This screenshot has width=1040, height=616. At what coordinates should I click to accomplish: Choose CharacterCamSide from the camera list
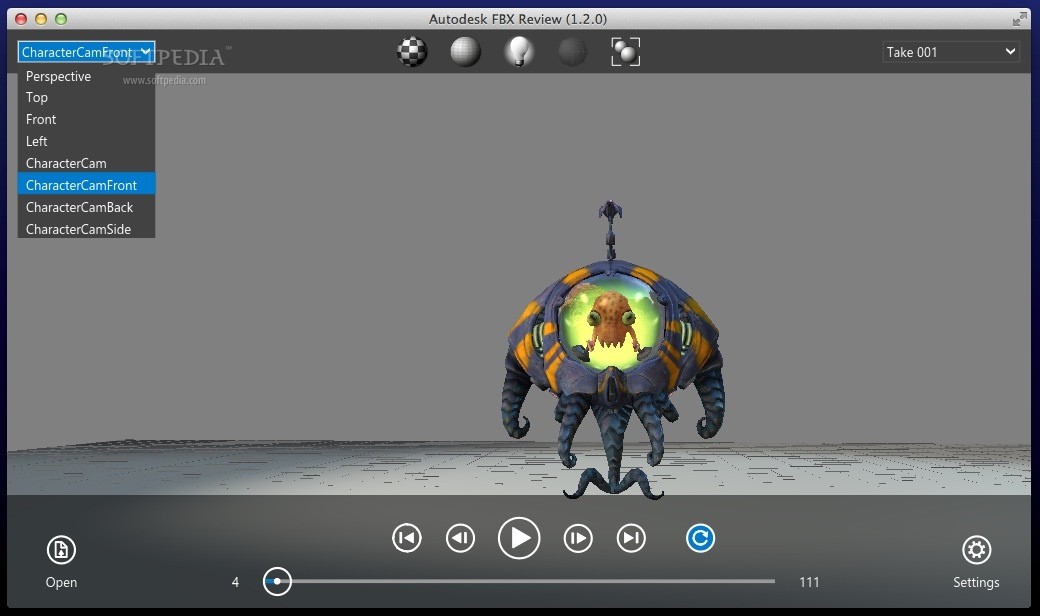tap(86, 229)
